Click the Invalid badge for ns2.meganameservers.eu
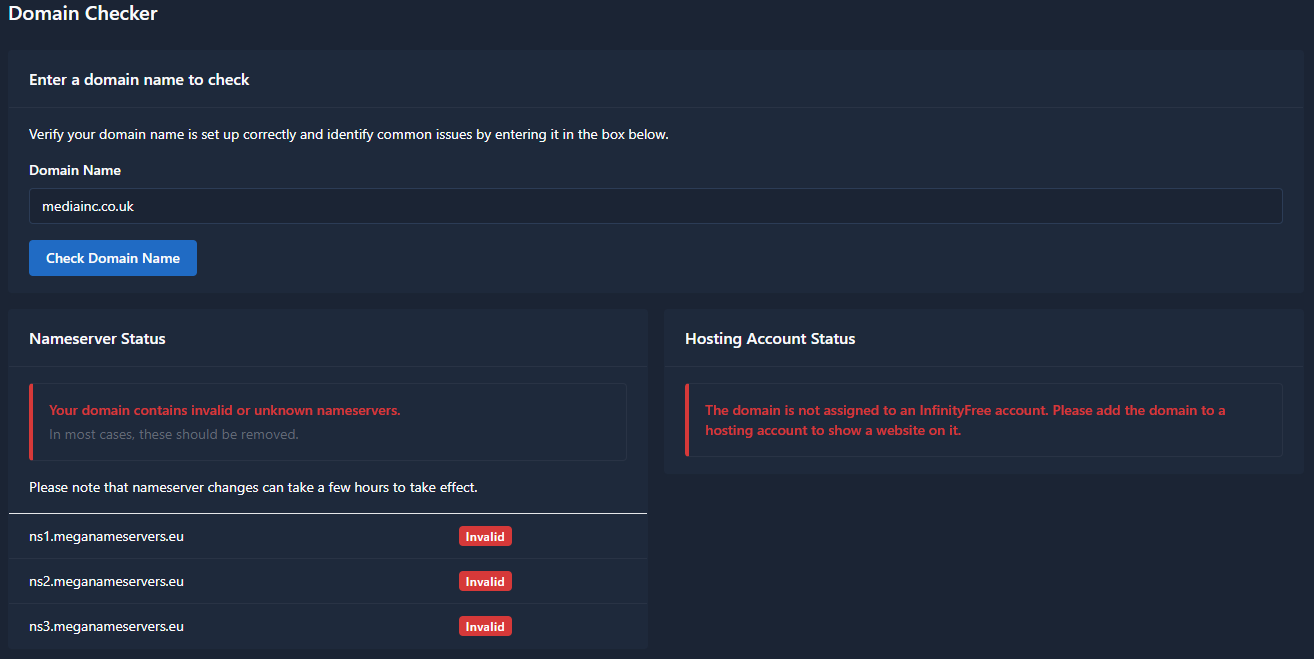1314x659 pixels. [485, 581]
